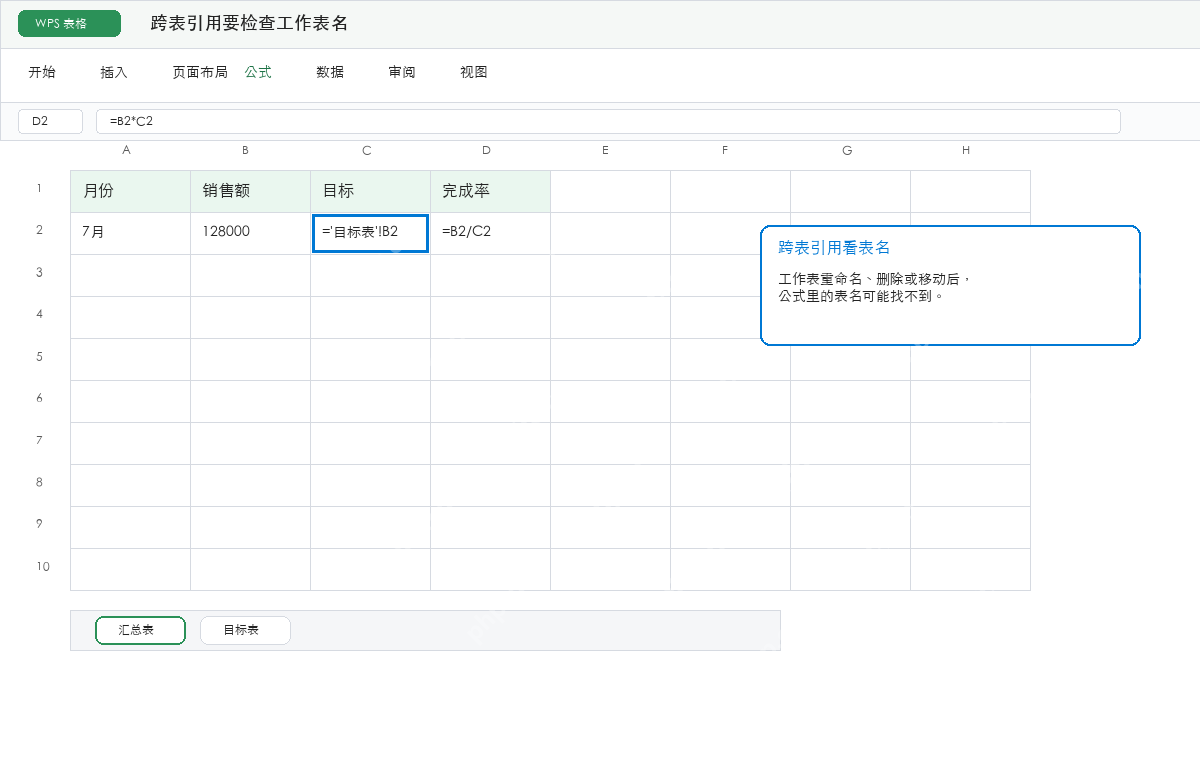Select row 3 header
Screen dimensions: 1200x760
tap(39, 272)
